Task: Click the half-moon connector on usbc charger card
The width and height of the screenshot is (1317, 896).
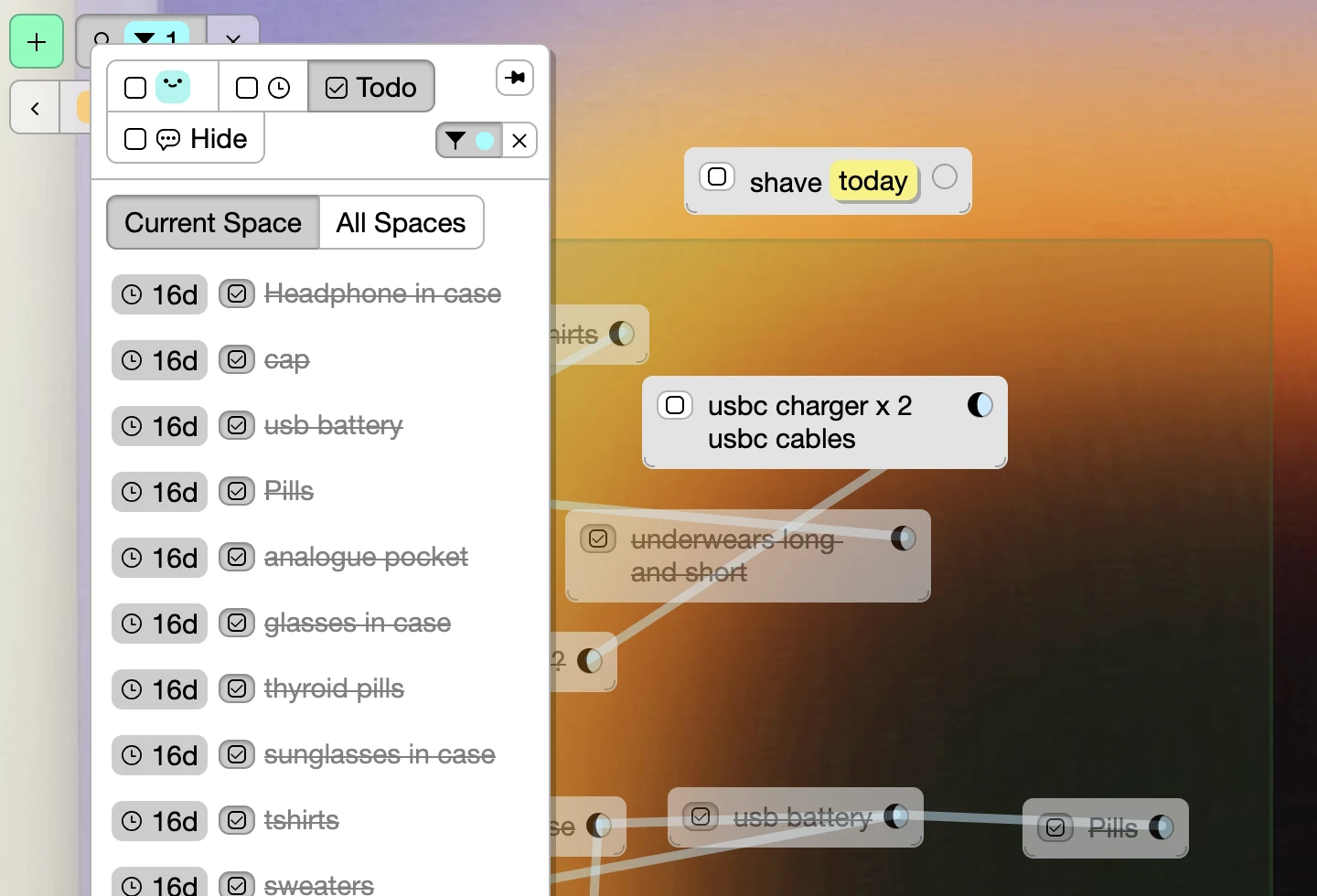Action: (980, 405)
